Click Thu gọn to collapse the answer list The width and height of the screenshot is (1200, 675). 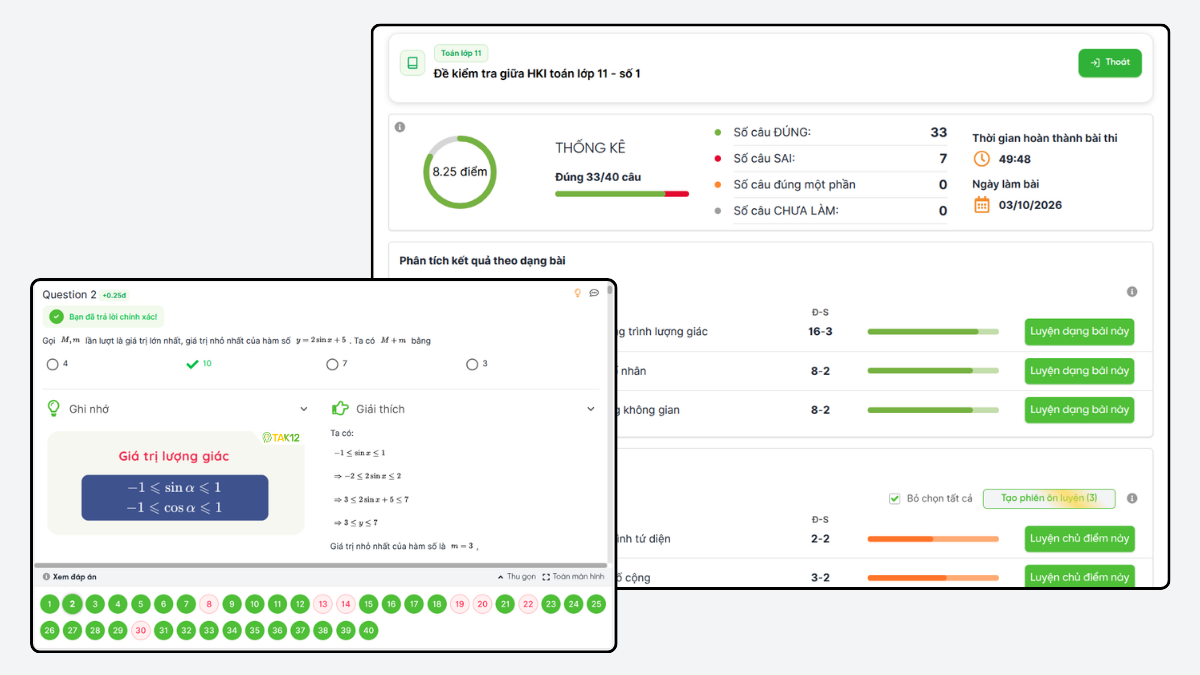pos(516,577)
